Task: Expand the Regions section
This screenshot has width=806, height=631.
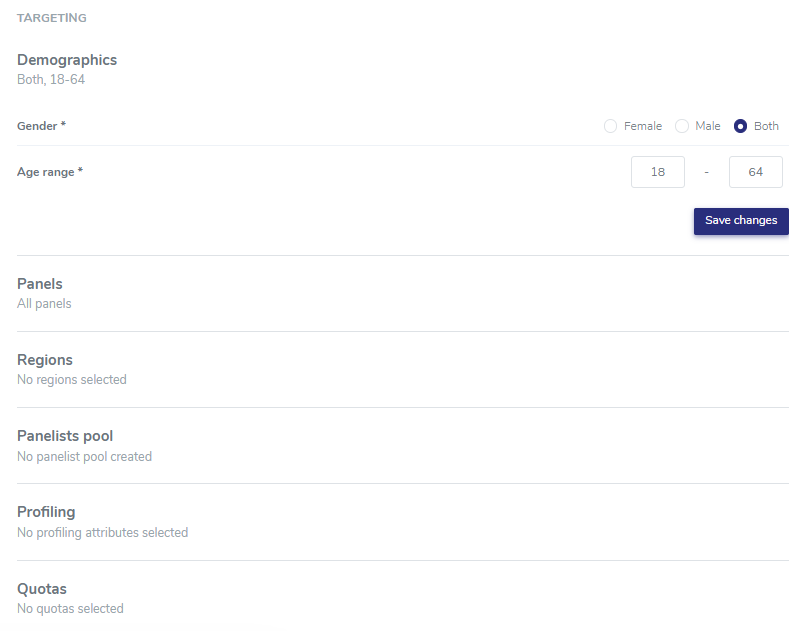Action: point(45,360)
